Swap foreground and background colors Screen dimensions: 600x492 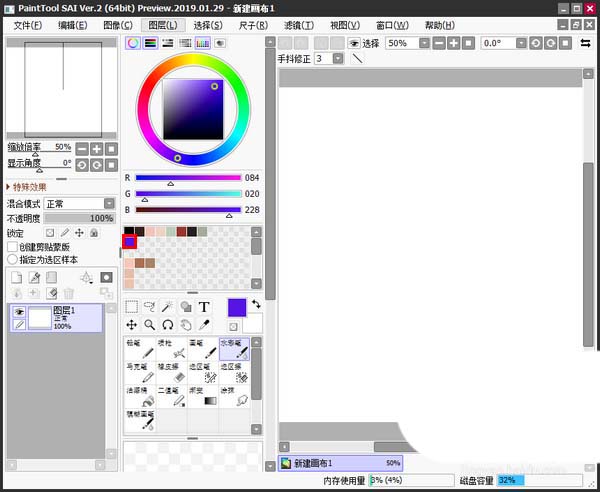tap(256, 305)
